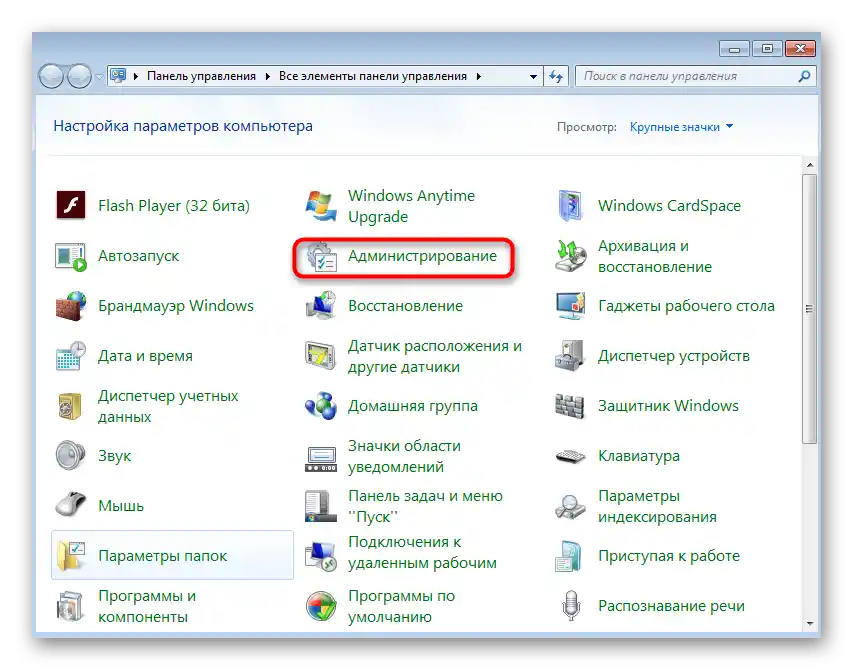Open the Параметры индексирования icon
The height and width of the screenshot is (670, 853).
coord(570,506)
